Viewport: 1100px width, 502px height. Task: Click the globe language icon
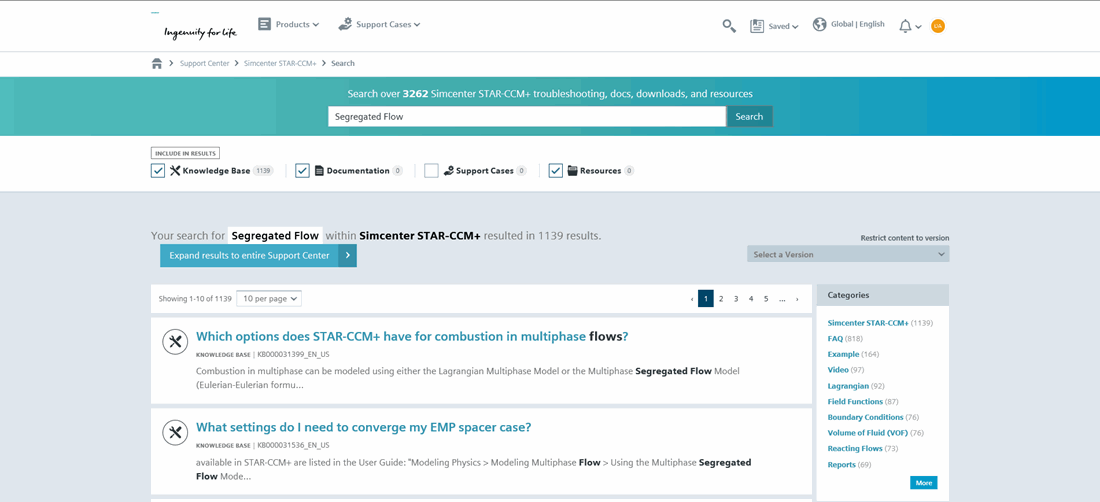(x=819, y=25)
